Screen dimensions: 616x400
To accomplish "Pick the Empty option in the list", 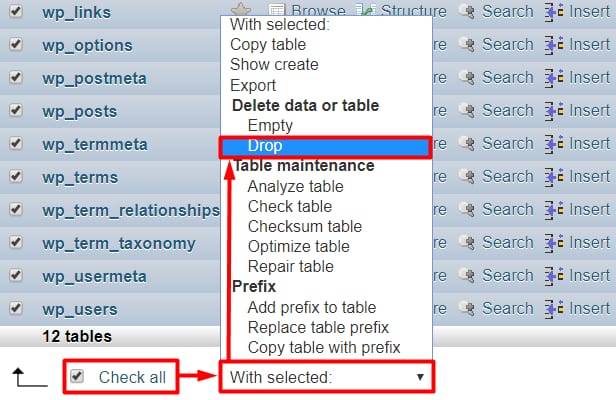I will (x=270, y=126).
